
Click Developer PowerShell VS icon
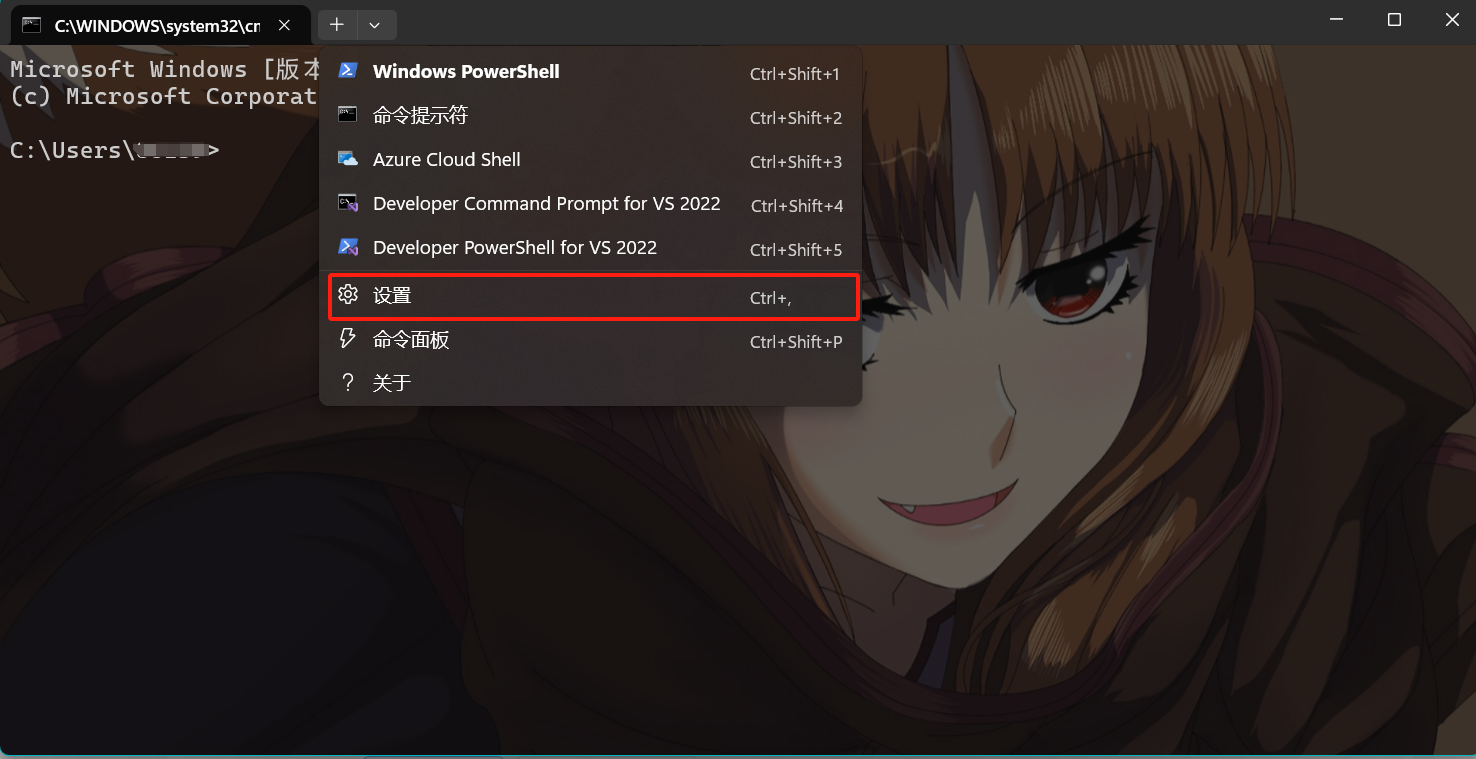coord(348,247)
